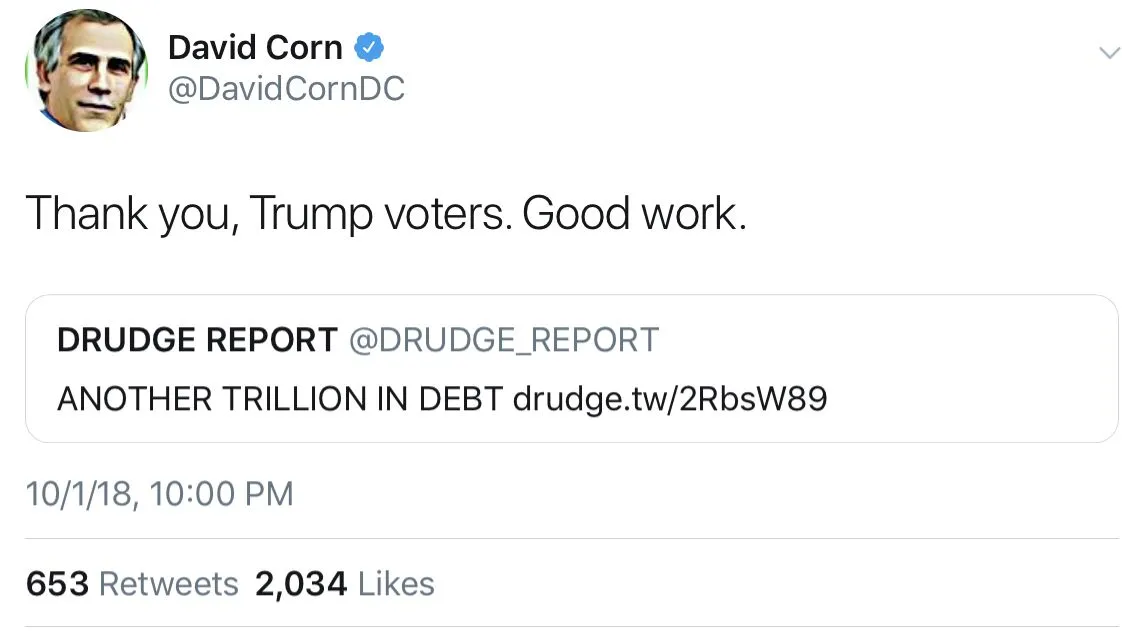Click the 2,034 like count number
This screenshot has width=1122, height=631.
pyautogui.click(x=301, y=584)
